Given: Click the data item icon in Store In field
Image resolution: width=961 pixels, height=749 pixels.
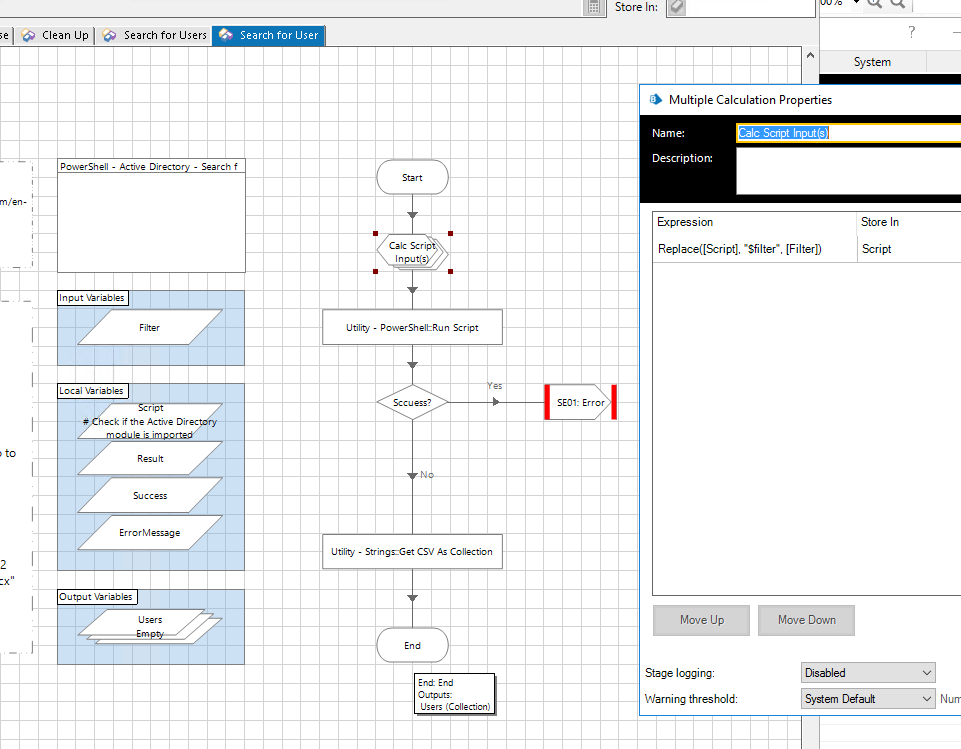Looking at the screenshot, I should point(677,7).
